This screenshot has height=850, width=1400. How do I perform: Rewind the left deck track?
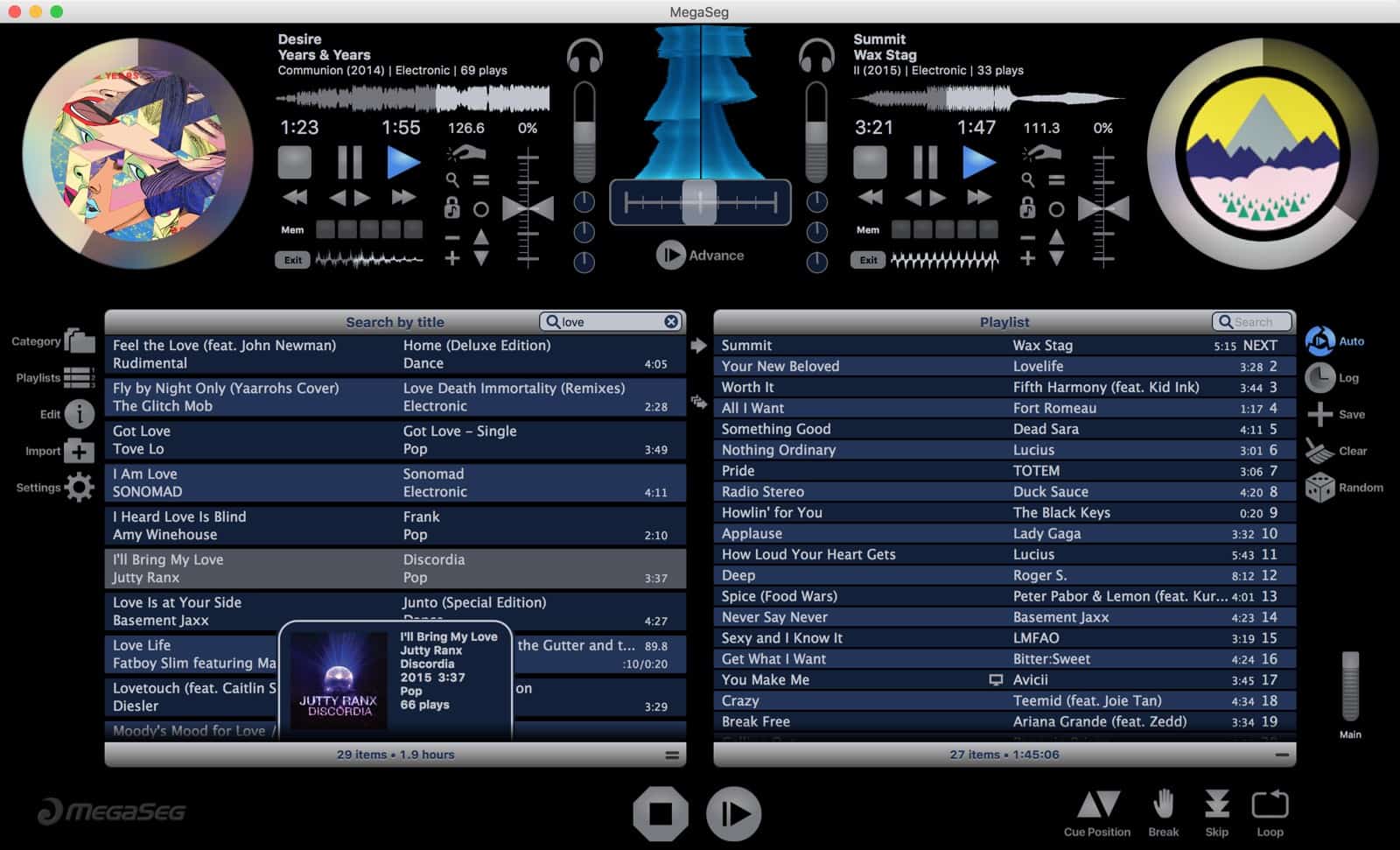[295, 197]
